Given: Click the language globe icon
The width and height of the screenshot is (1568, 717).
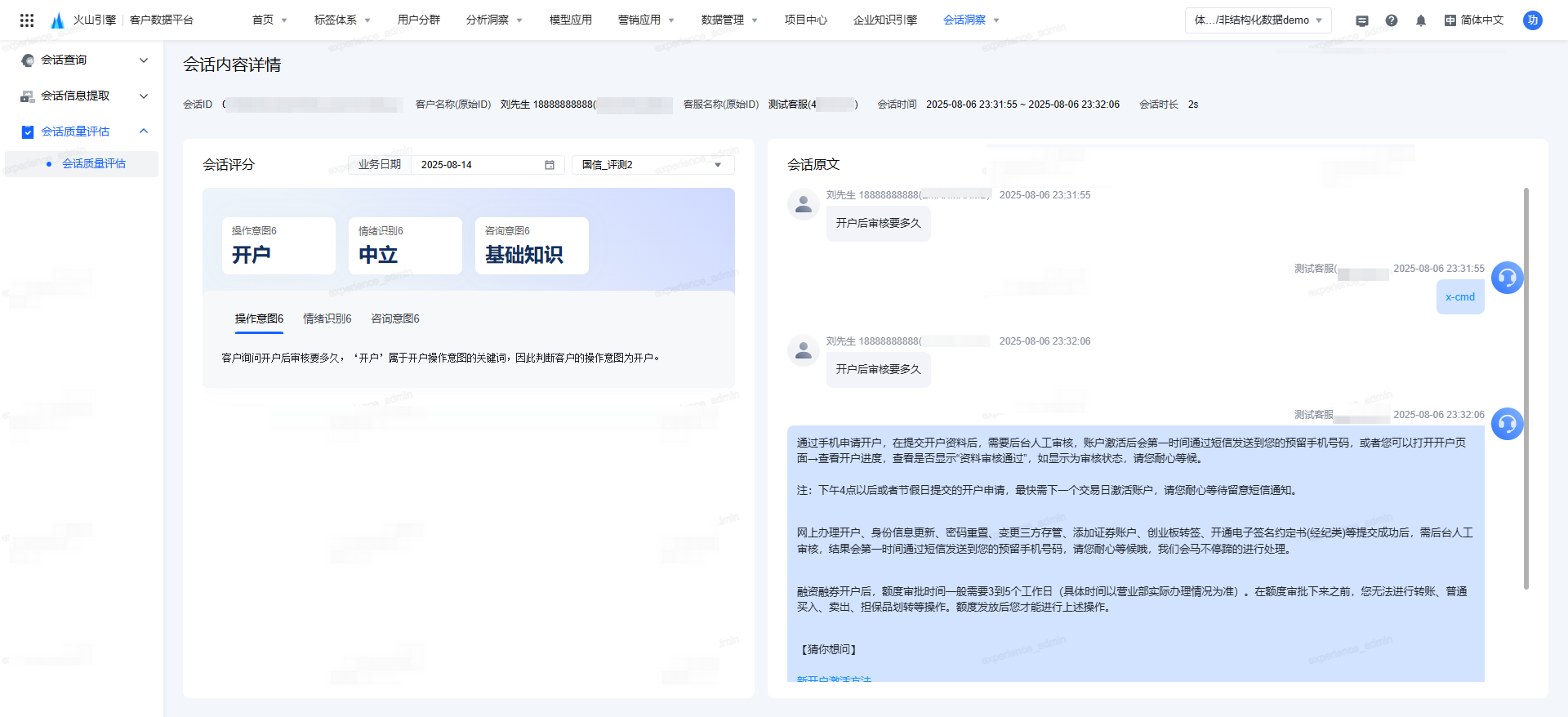Looking at the screenshot, I should pos(1450,20).
